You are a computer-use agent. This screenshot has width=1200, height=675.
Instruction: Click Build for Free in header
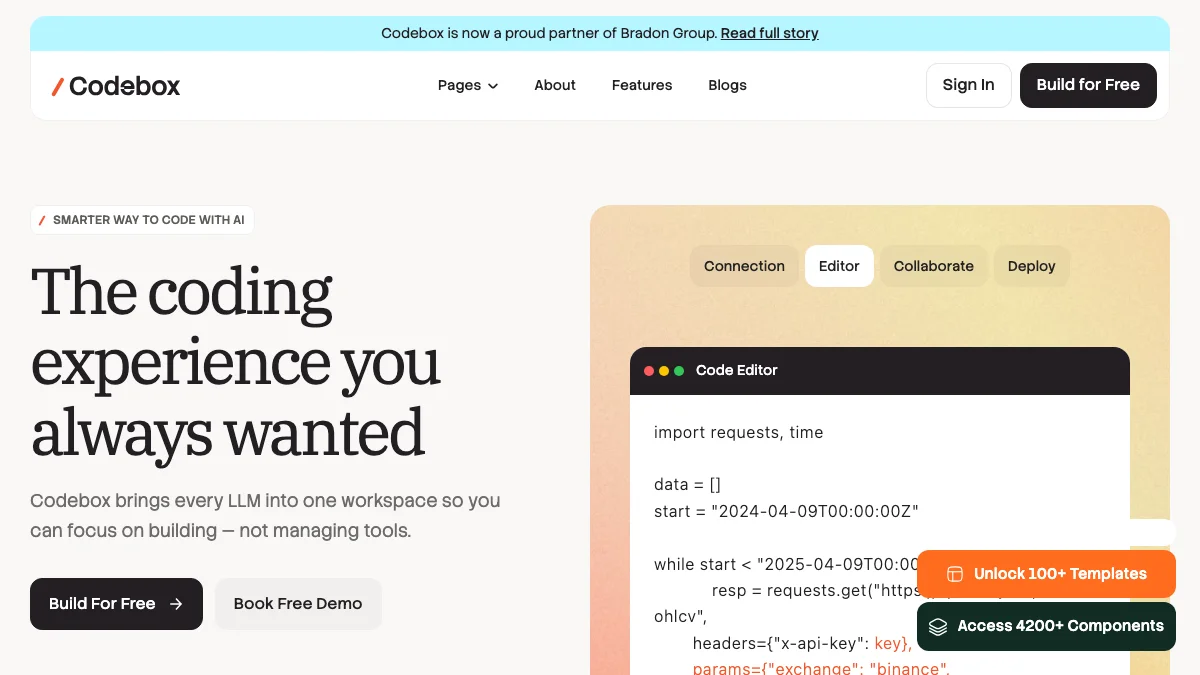(1088, 85)
